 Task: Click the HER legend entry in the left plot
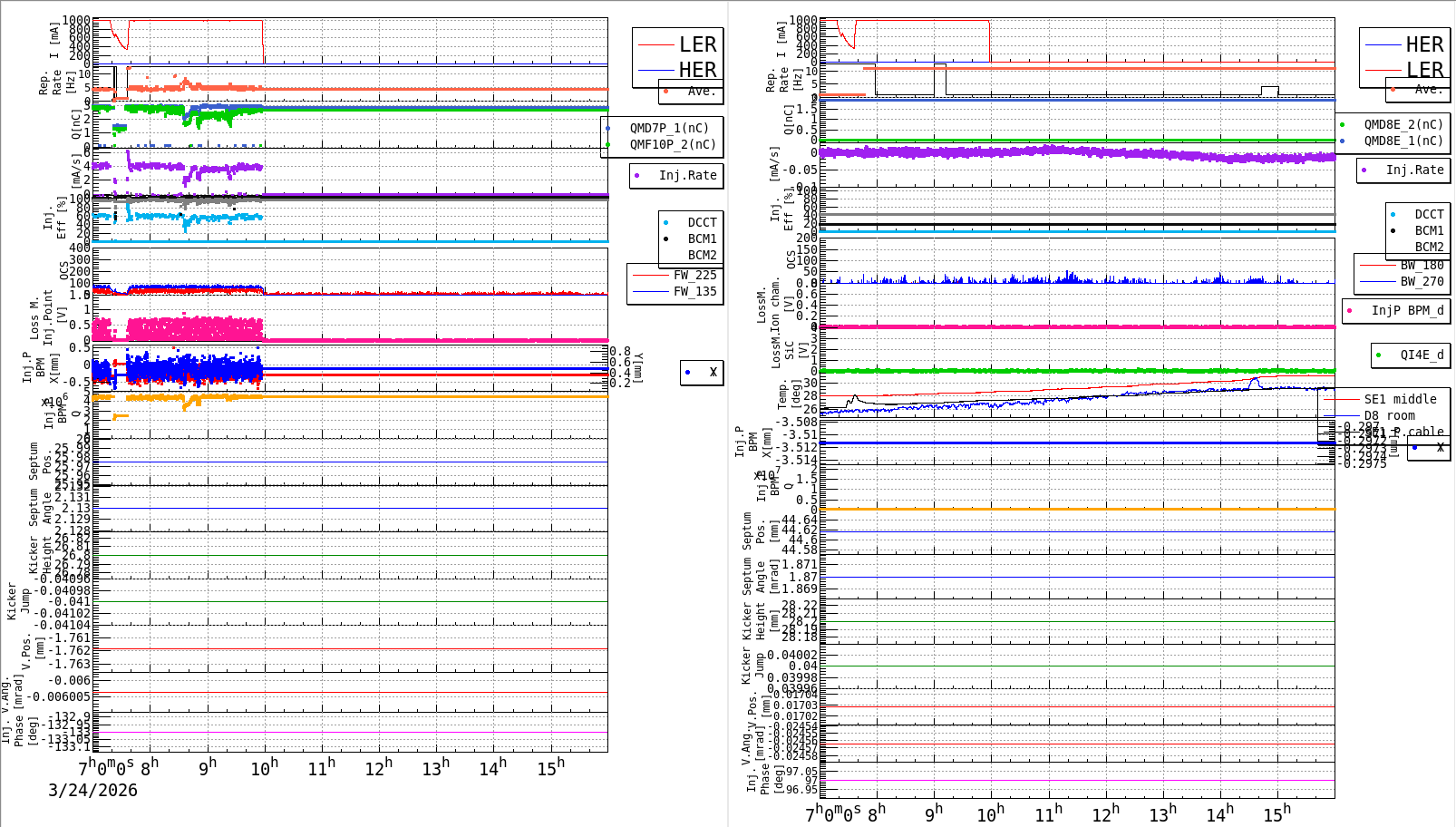tap(697, 70)
